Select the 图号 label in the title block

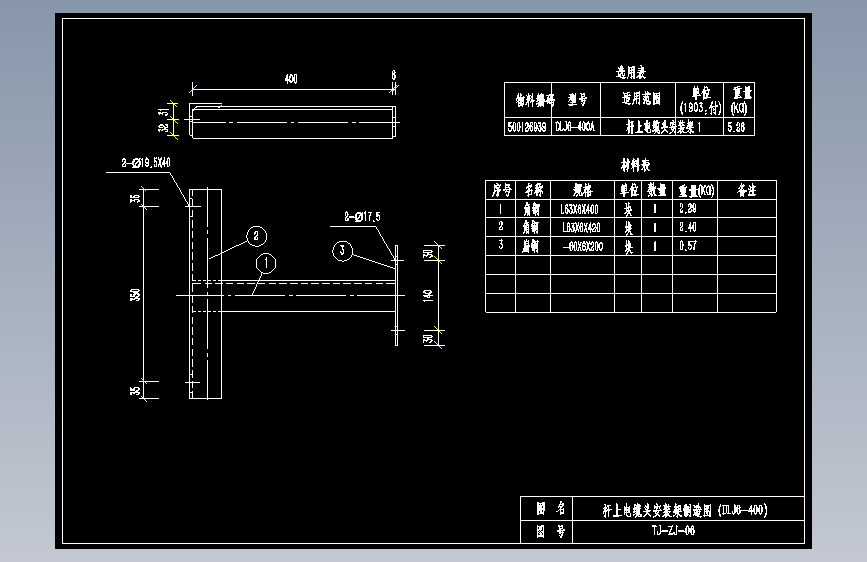pos(550,532)
